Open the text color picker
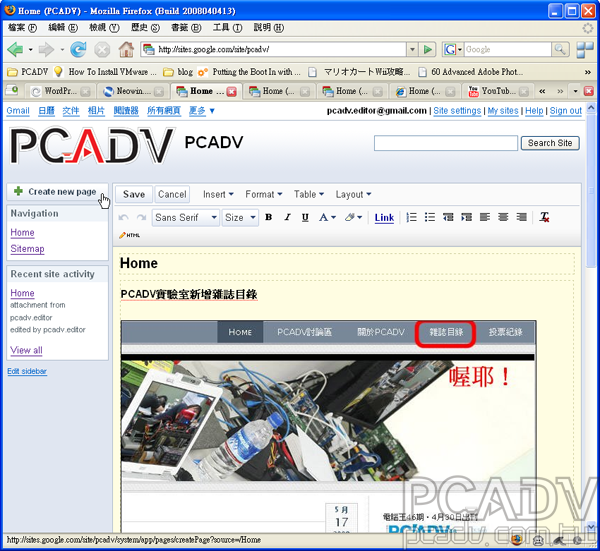Screen dimensions: 600x551 327,217
